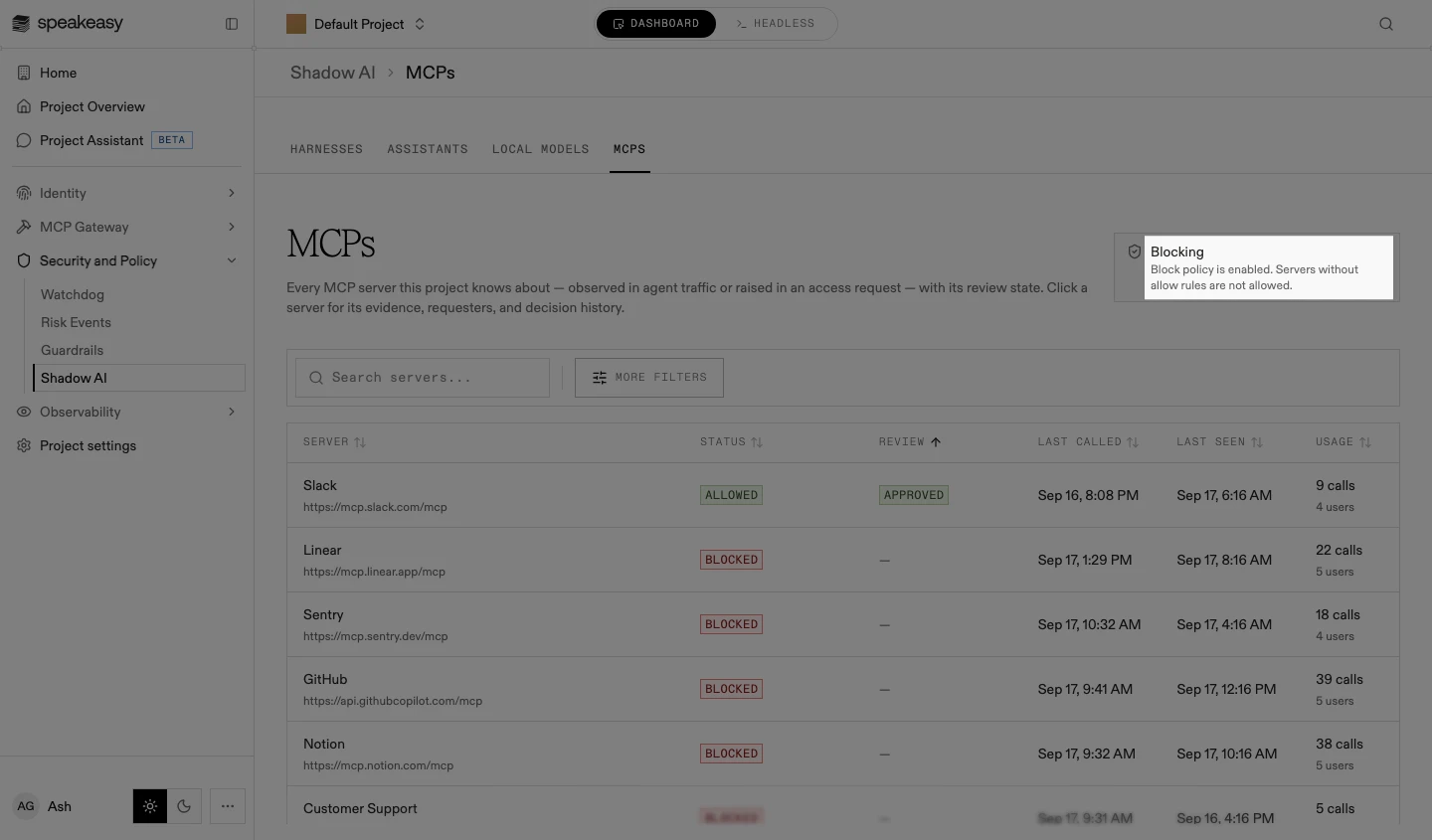Click the MCP Gateway tool icon
This screenshot has width=1432, height=840.
(x=24, y=227)
